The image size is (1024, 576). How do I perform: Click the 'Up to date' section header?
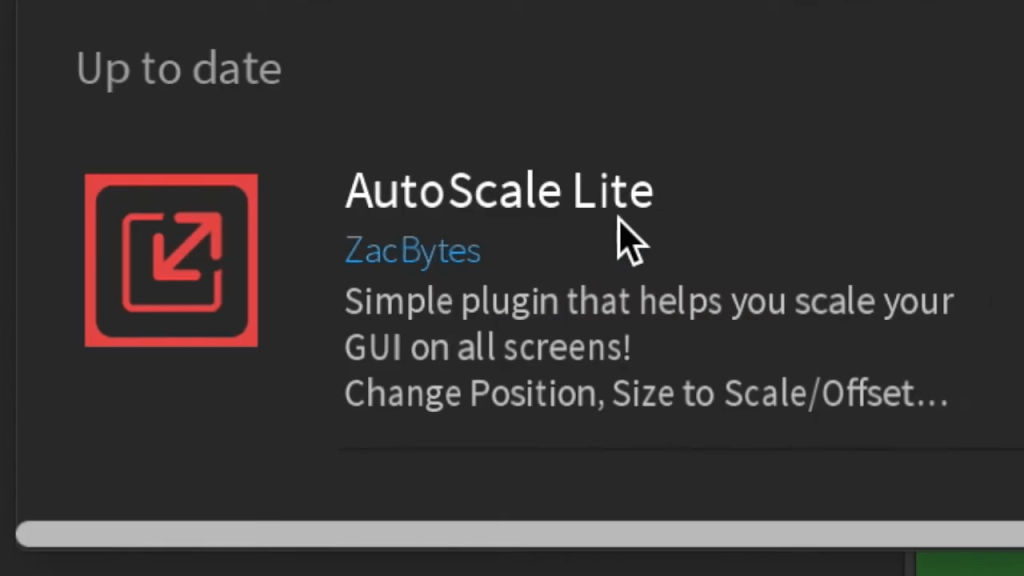179,69
